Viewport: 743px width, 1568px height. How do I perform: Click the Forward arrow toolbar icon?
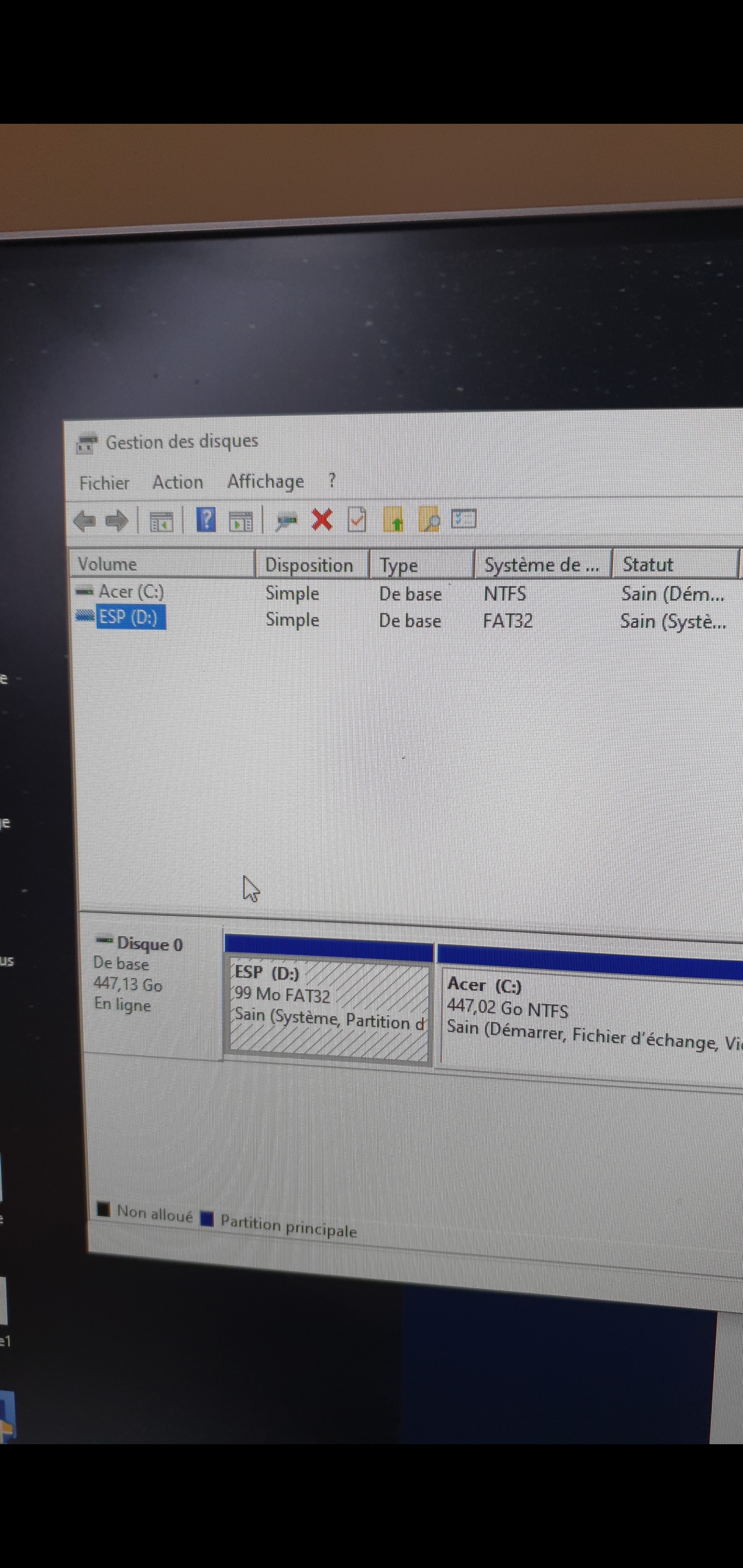tap(117, 521)
